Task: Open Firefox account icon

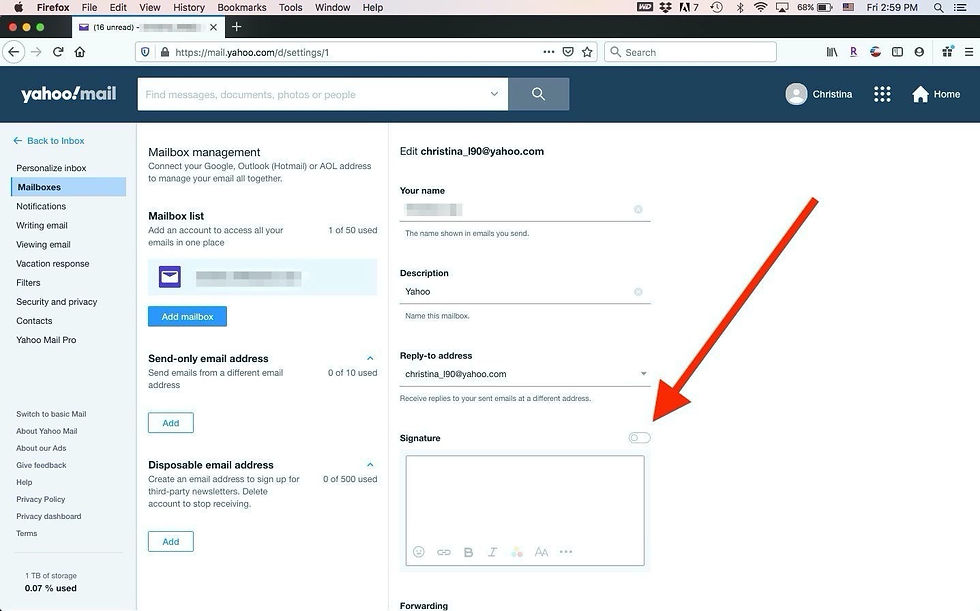Action: (x=919, y=52)
